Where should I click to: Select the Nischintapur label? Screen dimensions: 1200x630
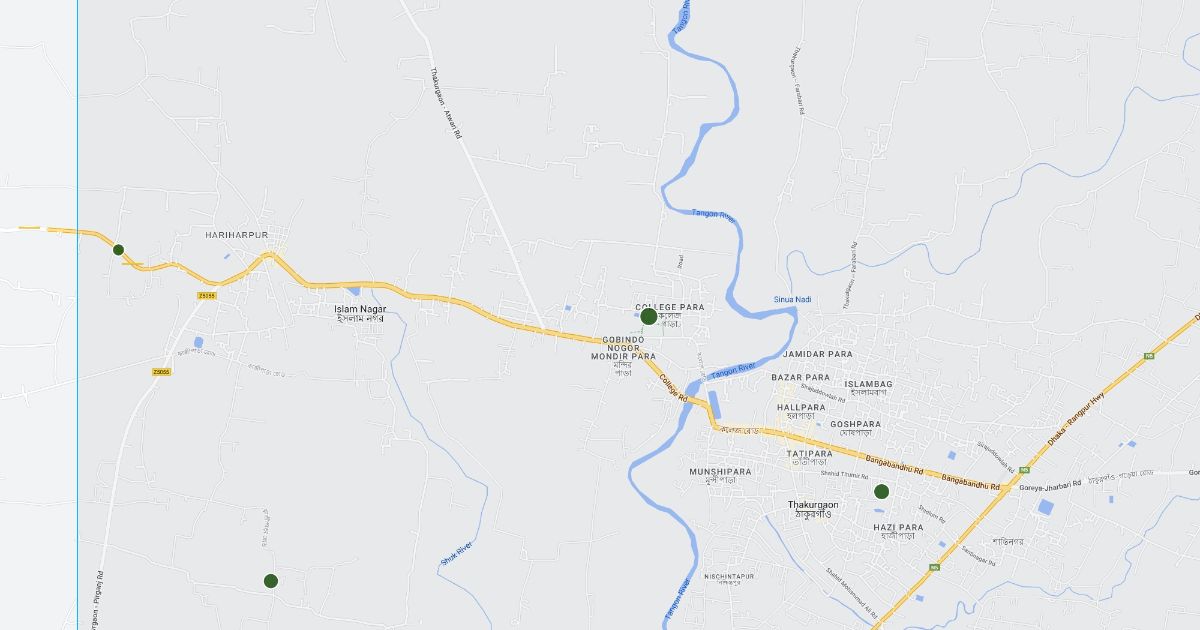click(729, 577)
